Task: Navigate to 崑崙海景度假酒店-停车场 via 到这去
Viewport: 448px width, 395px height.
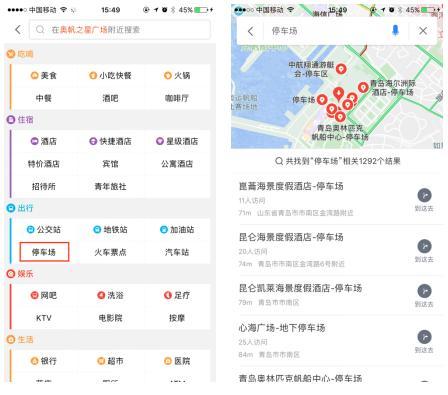Action: (424, 200)
